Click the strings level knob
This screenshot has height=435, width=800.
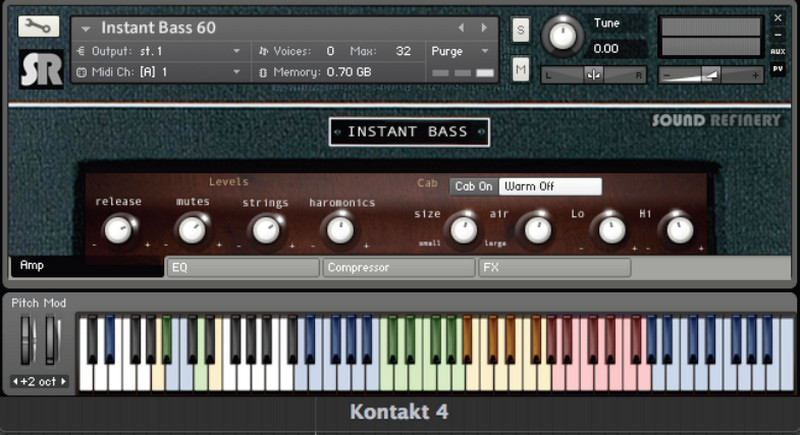pyautogui.click(x=265, y=230)
